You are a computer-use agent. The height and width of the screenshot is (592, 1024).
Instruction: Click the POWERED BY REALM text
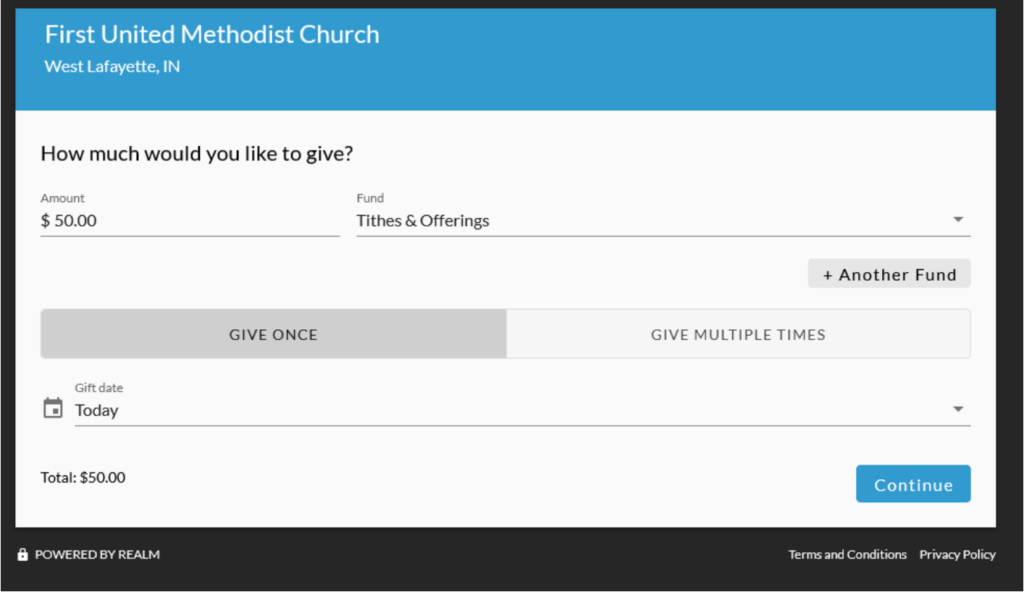click(97, 554)
